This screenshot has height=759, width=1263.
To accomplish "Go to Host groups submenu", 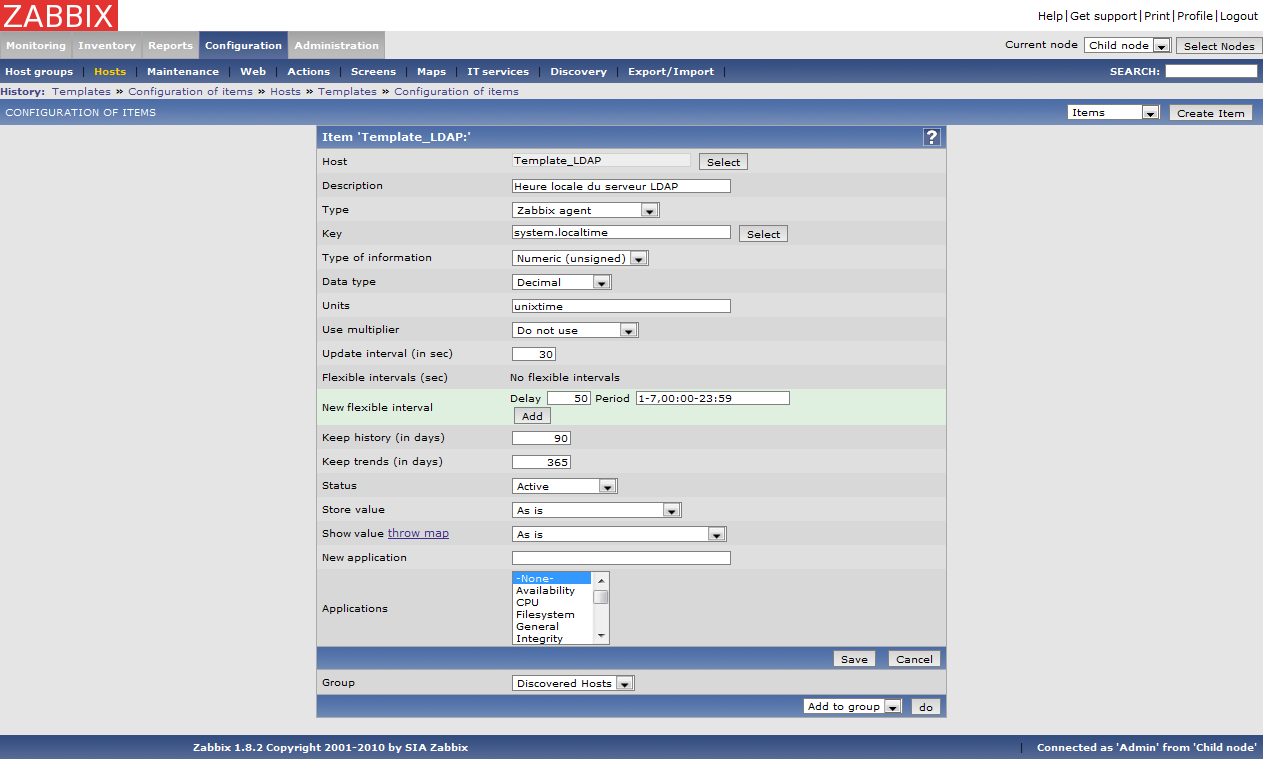I will click(39, 72).
